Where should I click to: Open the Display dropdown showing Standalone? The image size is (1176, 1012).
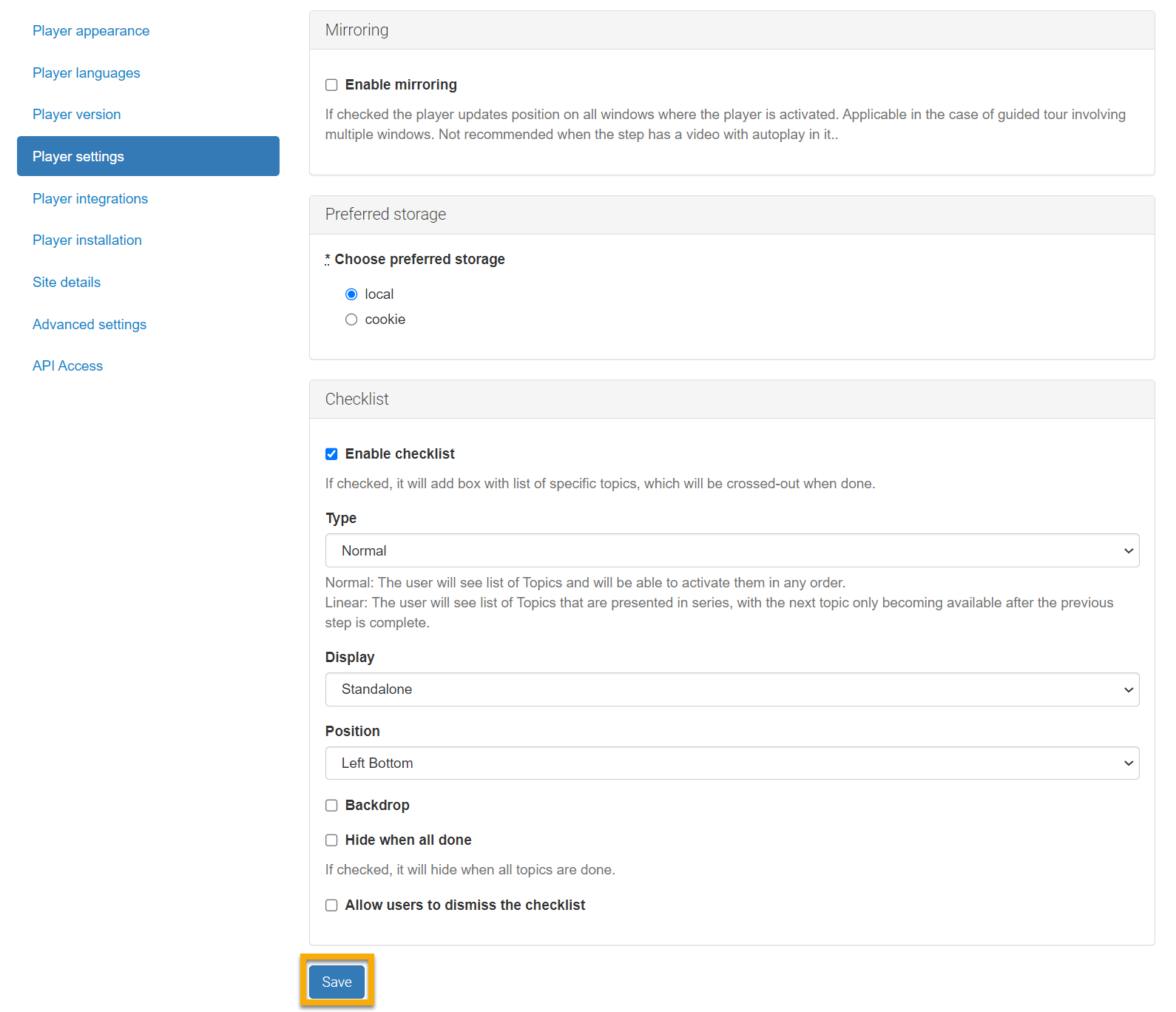click(x=731, y=689)
